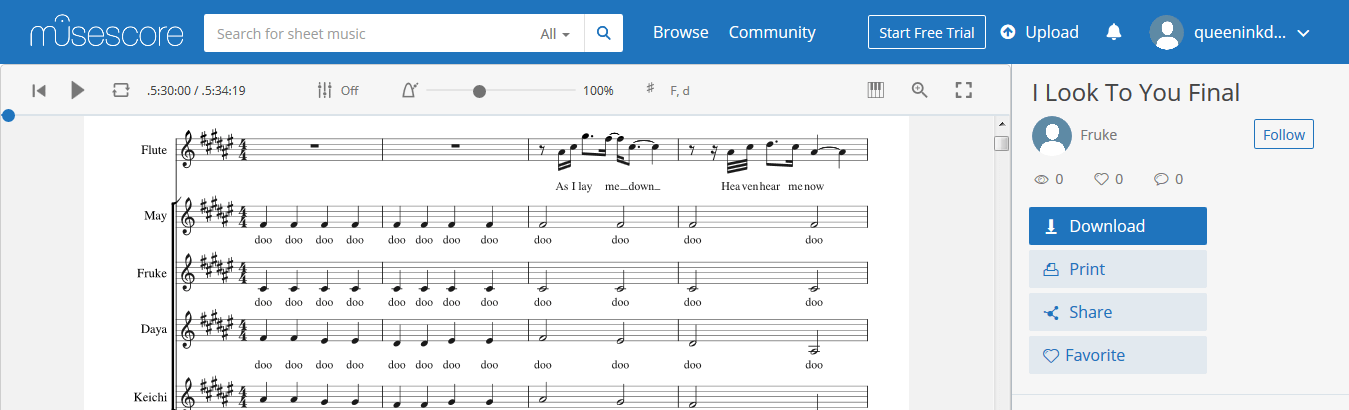Click the zoom magnifier icon
The height and width of the screenshot is (410, 1349).
pos(920,90)
